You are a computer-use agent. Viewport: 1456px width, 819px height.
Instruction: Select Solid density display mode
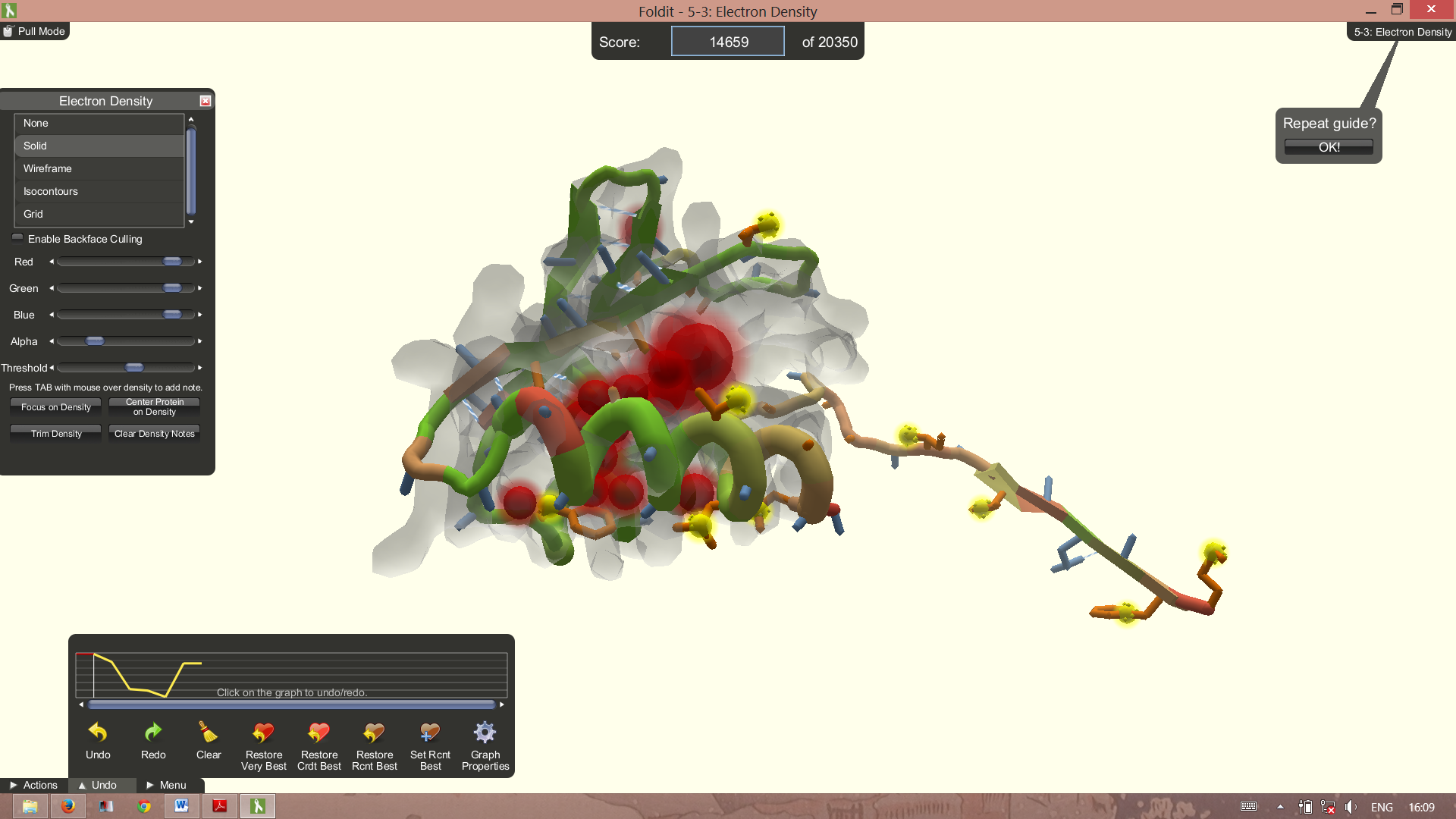[x=99, y=146]
